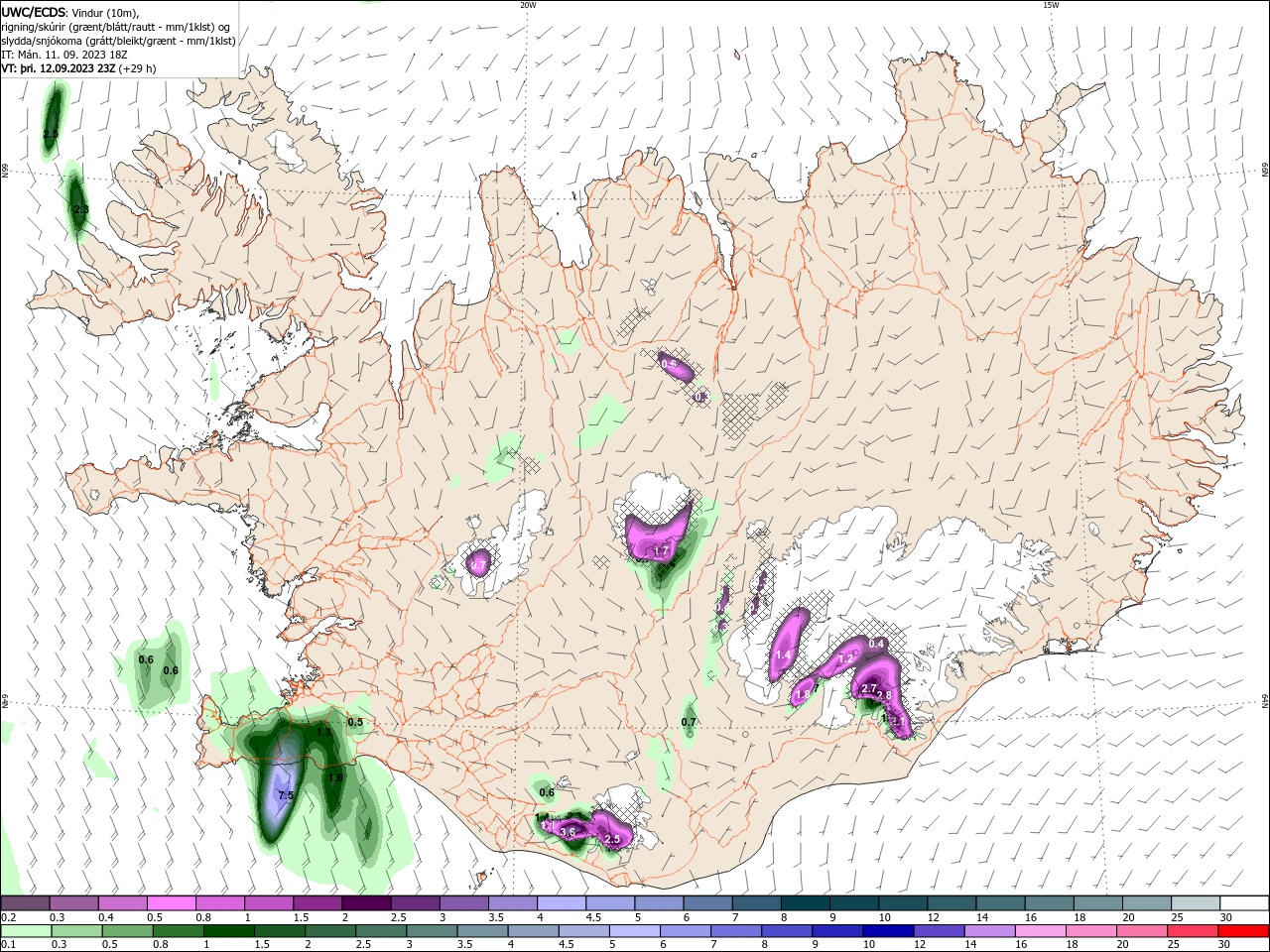The width and height of the screenshot is (1270, 952).
Task: Click the 3.6 value near the south coast
Action: [x=569, y=832]
